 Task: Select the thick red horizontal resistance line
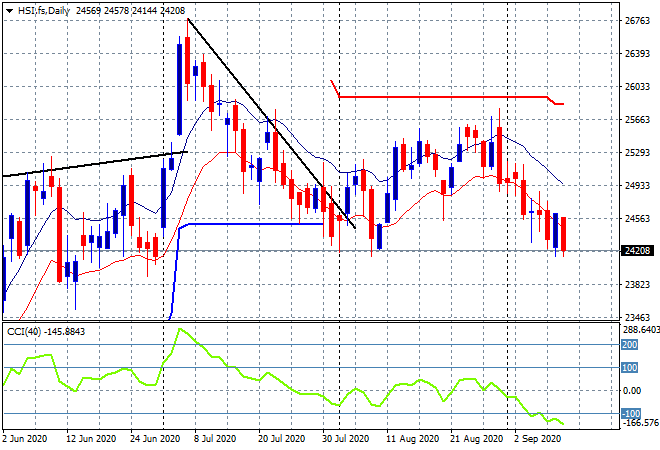pos(442,97)
